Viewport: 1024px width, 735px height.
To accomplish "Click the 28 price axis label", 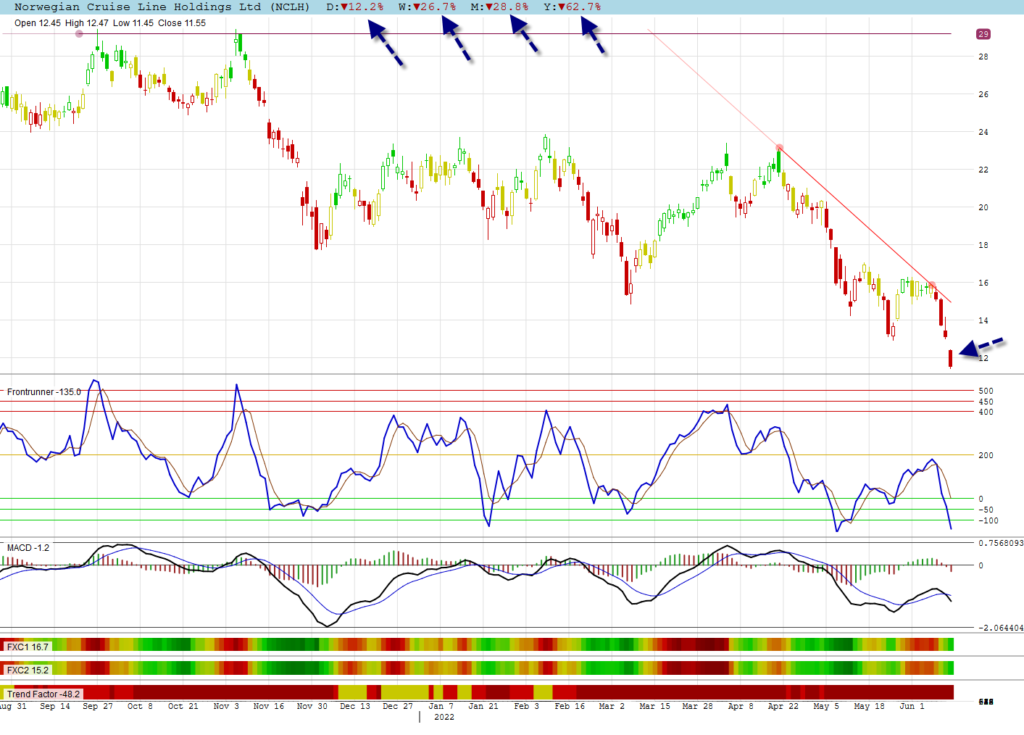I will coord(983,57).
